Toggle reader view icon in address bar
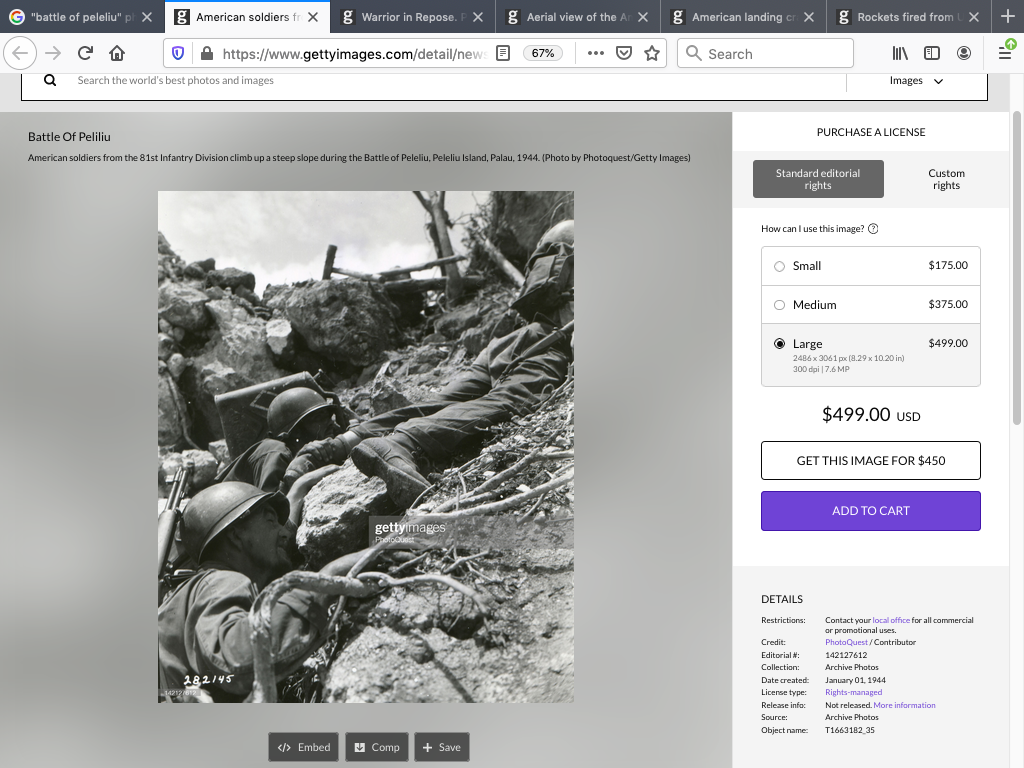This screenshot has height=768, width=1024. pyautogui.click(x=504, y=54)
